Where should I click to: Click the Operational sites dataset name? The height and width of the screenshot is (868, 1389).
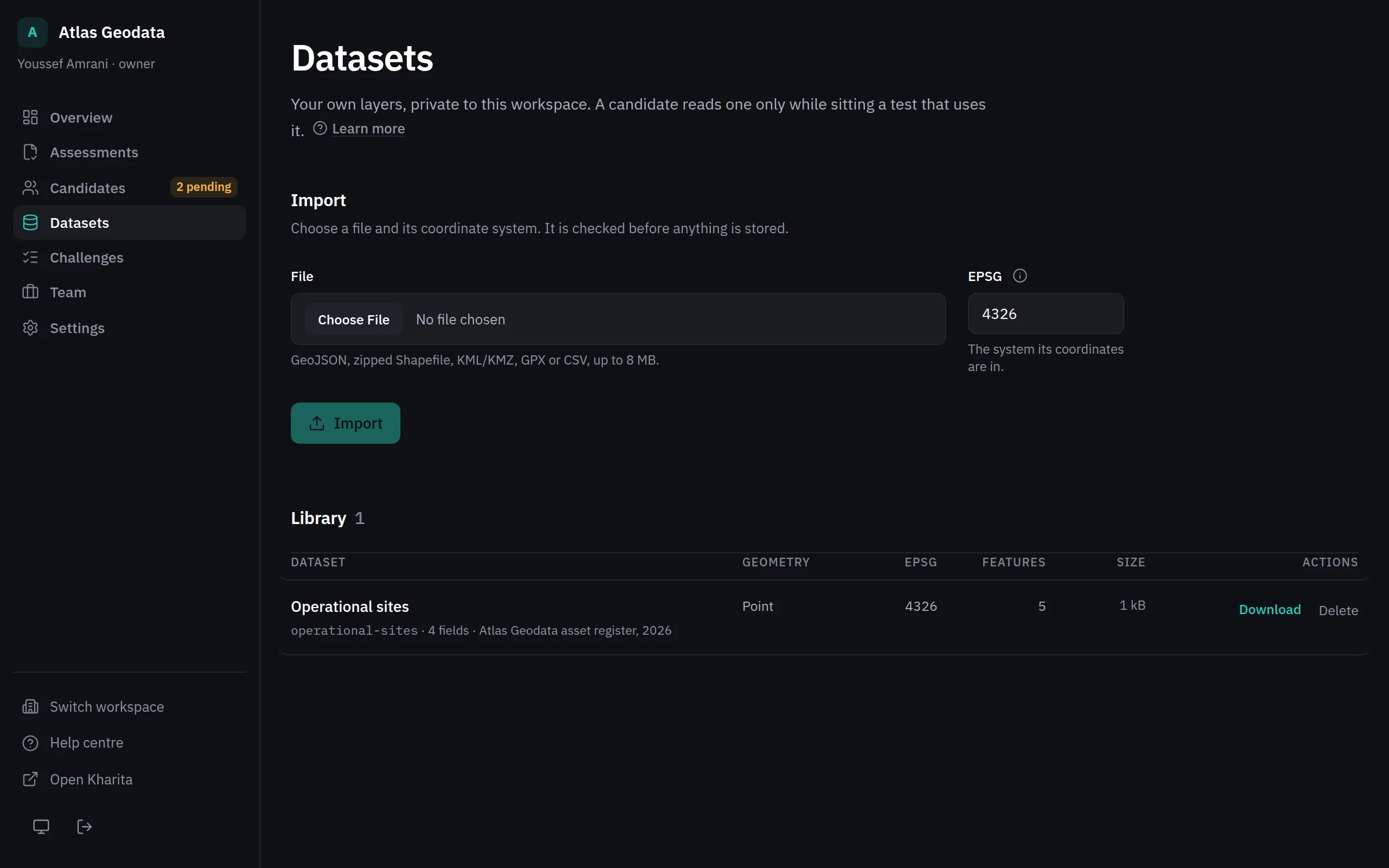point(349,606)
